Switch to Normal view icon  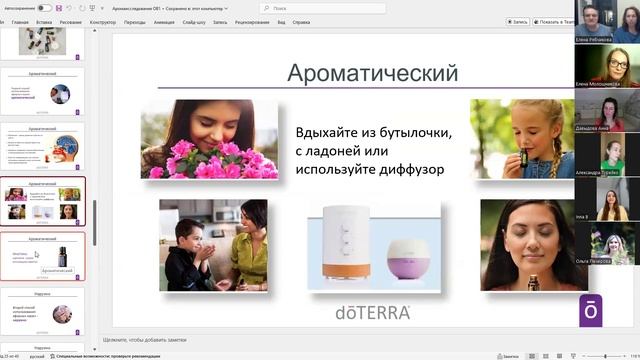coord(532,356)
